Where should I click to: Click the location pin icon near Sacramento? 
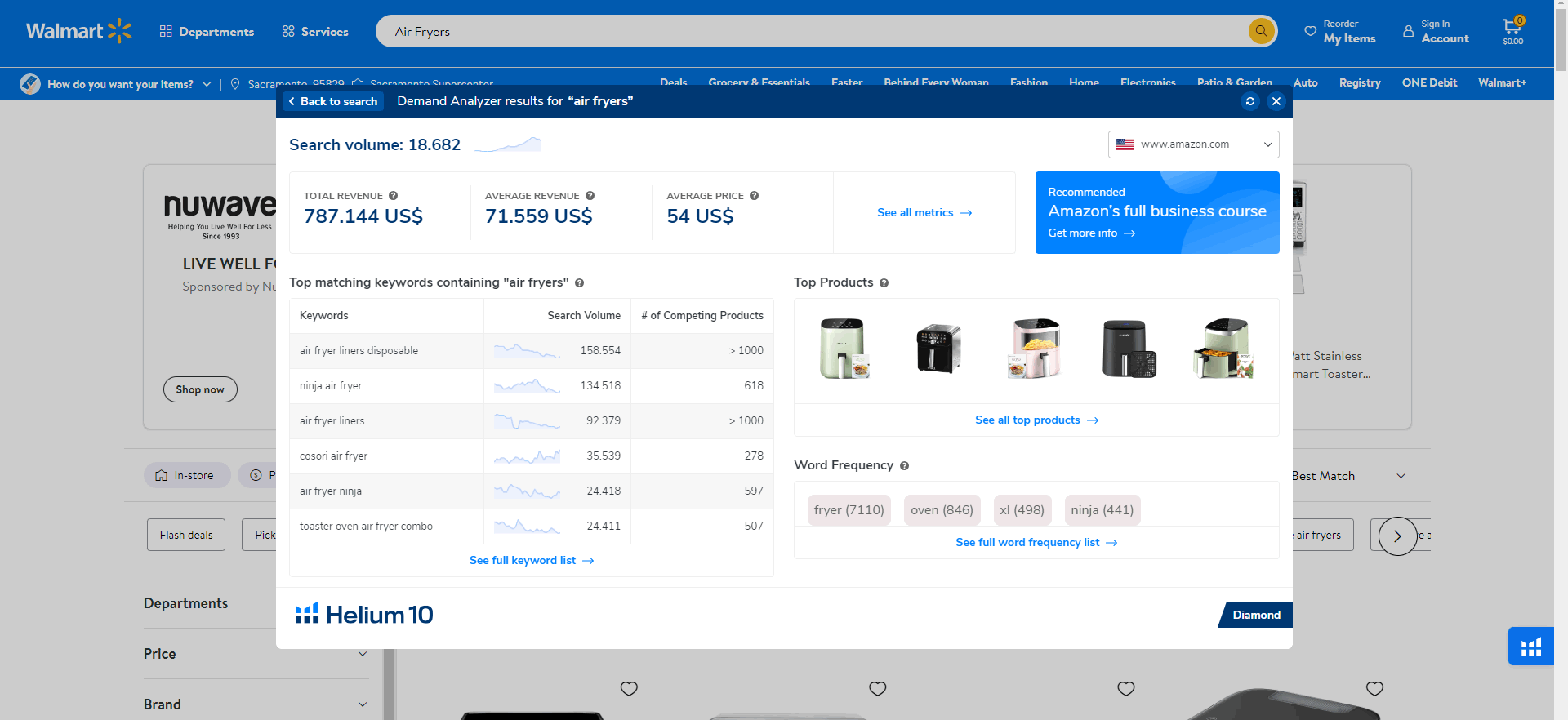235,84
